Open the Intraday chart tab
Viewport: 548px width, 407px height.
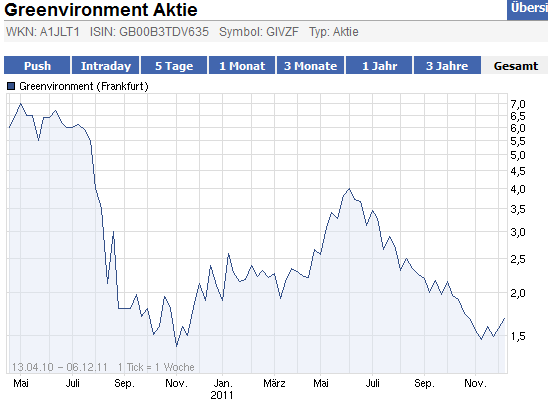106,65
